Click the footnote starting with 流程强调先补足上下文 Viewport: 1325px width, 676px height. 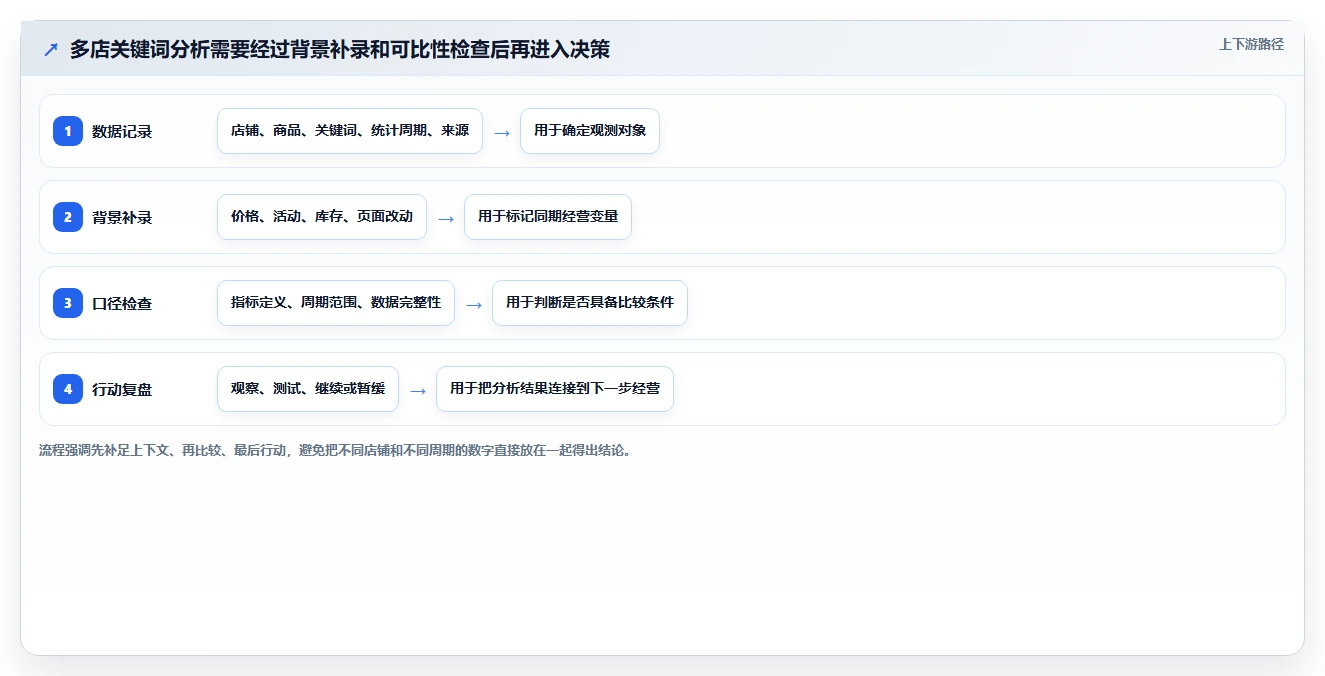pos(335,450)
